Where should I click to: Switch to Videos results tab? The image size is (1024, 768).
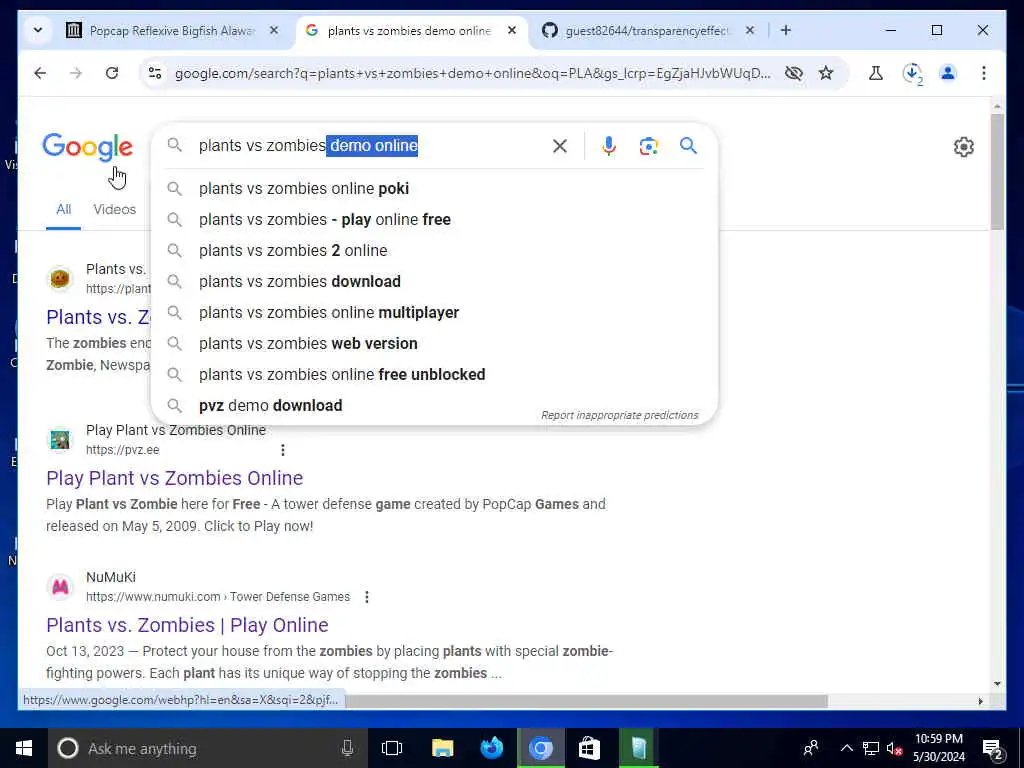[114, 210]
